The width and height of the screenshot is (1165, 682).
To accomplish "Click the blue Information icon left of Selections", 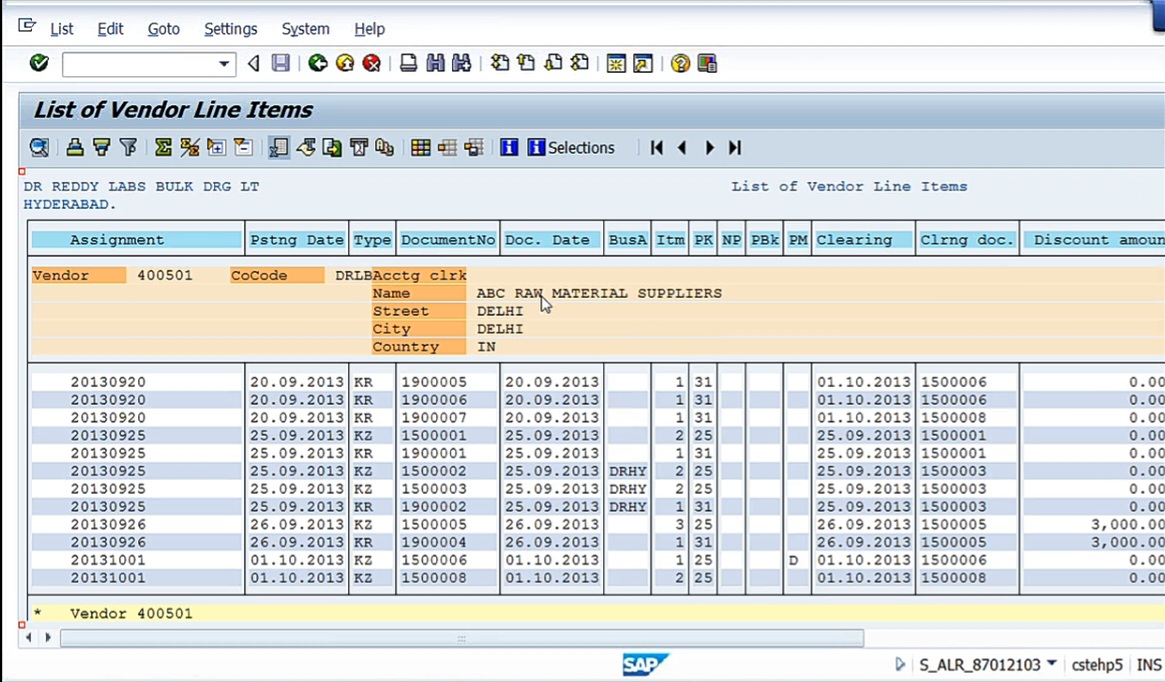I will (x=509, y=147).
